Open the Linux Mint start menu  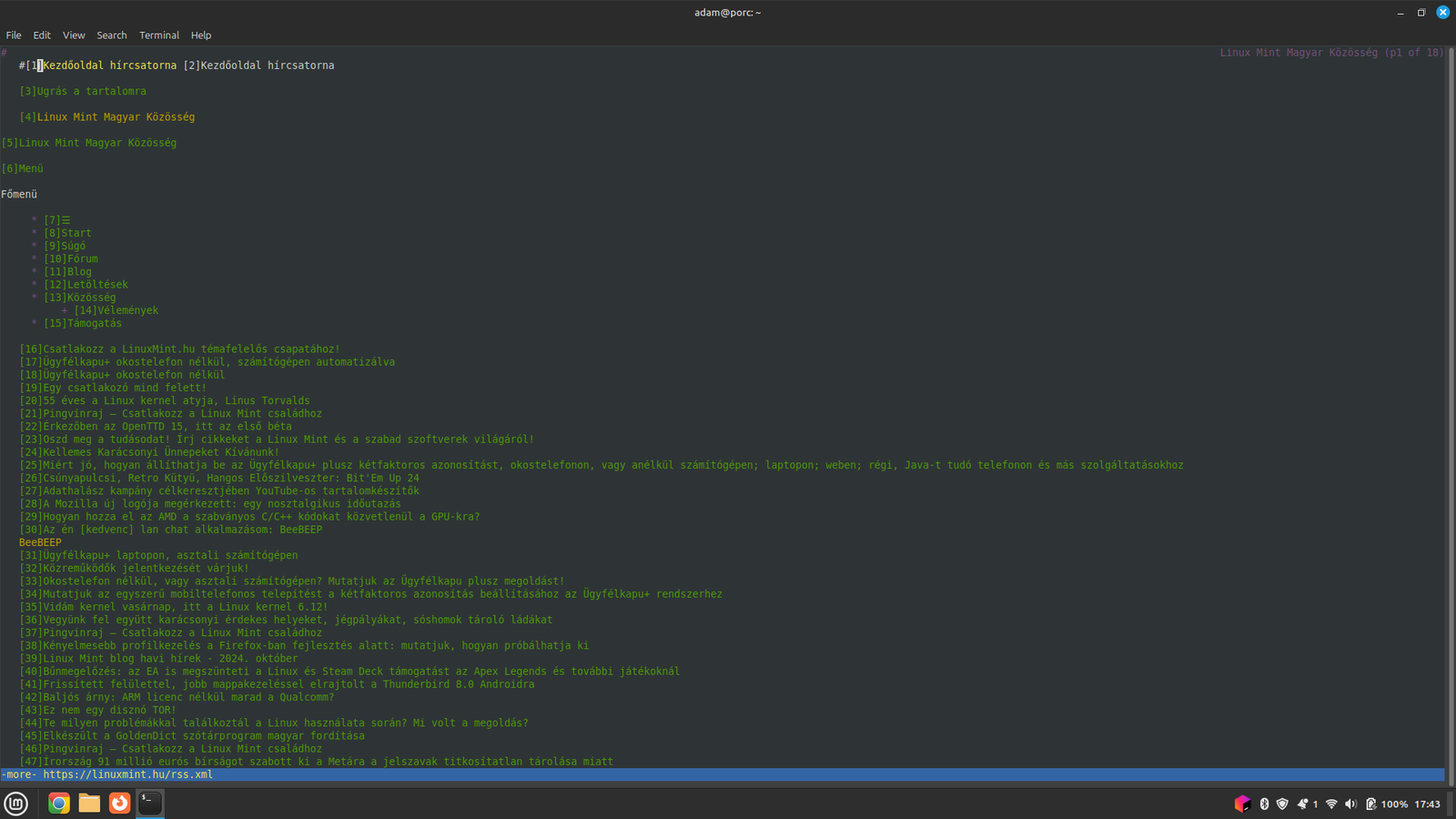point(16,804)
